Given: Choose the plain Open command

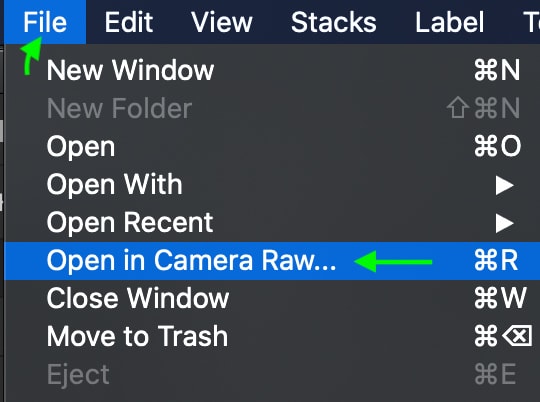Looking at the screenshot, I should pyautogui.click(x=272, y=146).
